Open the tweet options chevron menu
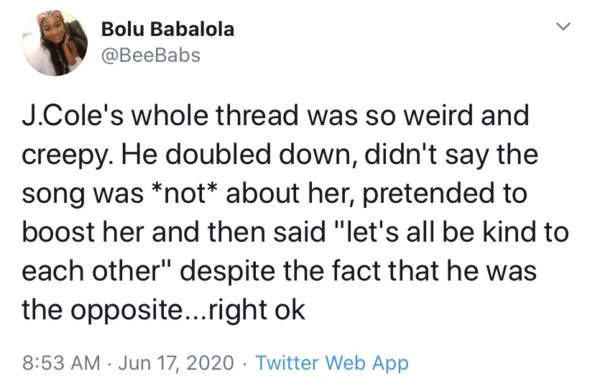The image size is (595, 387). pos(563,27)
